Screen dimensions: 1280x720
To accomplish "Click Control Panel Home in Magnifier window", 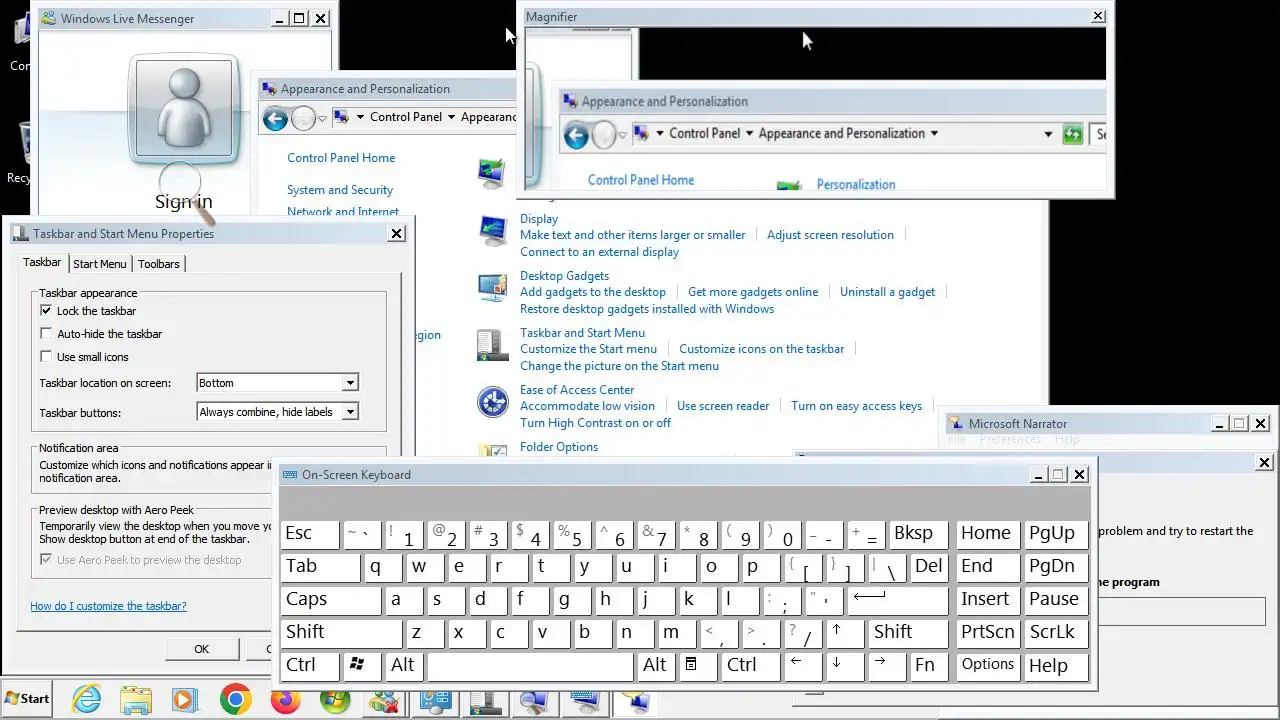I will point(641,180).
